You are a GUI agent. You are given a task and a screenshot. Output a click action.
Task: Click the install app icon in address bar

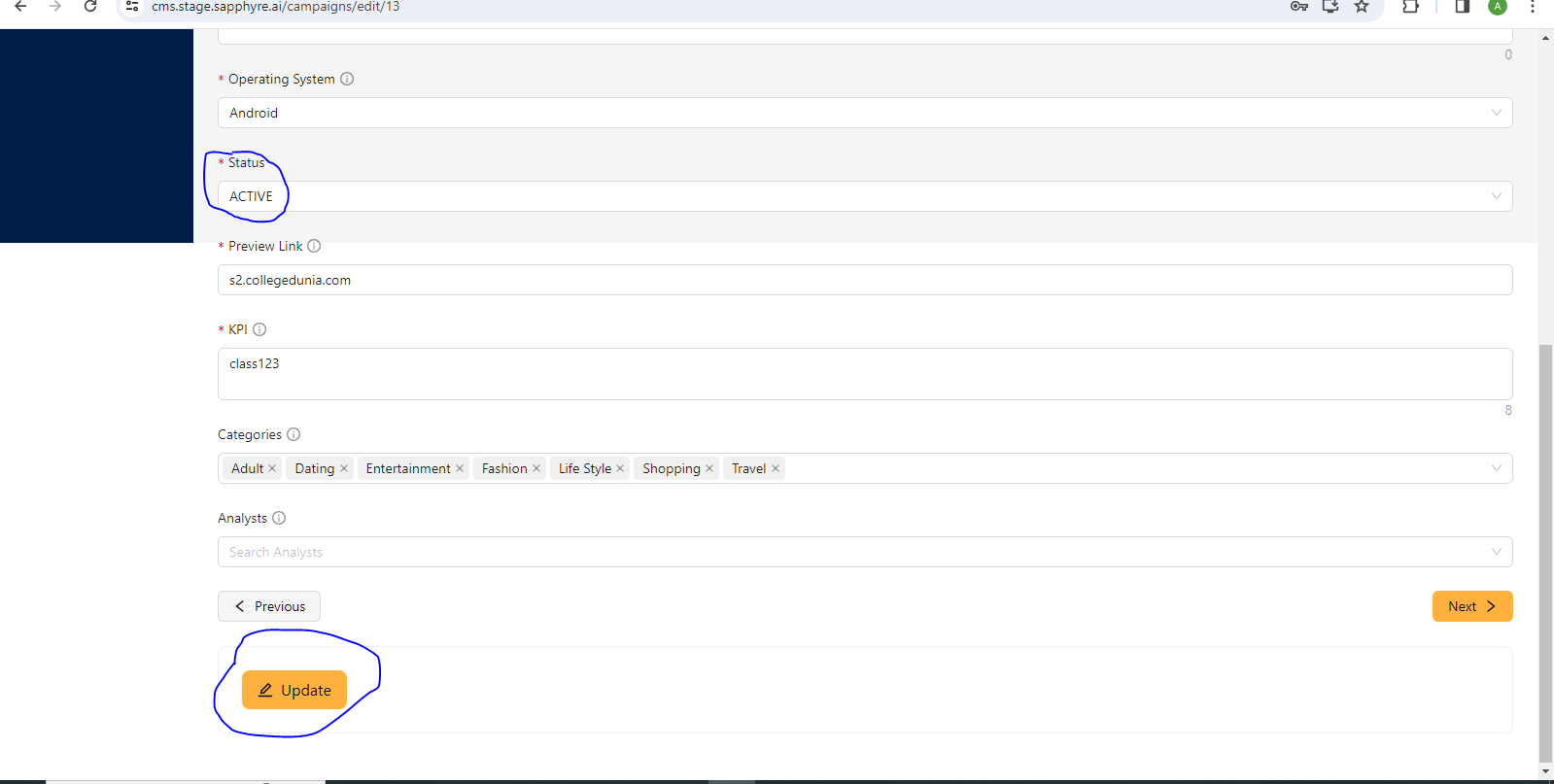click(x=1330, y=6)
